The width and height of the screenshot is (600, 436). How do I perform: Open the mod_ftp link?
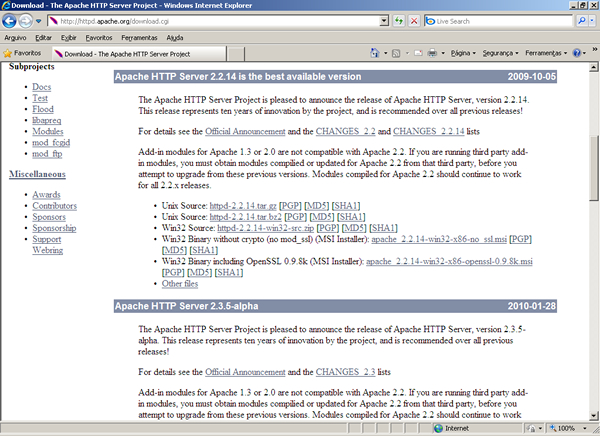pyautogui.click(x=47, y=153)
